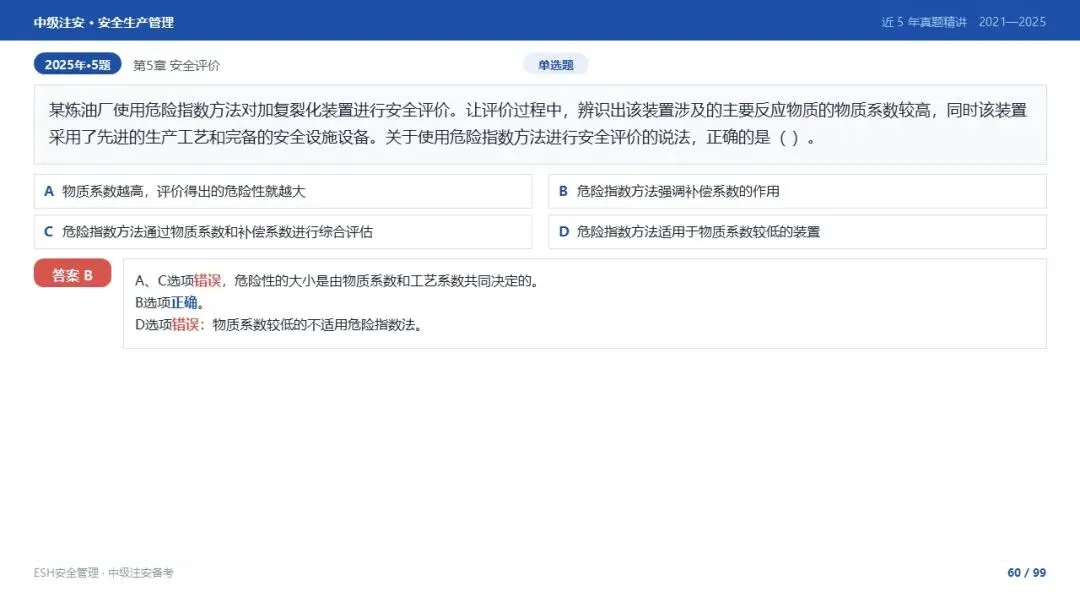Click the 单选题 tag
This screenshot has height=608, width=1080.
click(x=555, y=65)
